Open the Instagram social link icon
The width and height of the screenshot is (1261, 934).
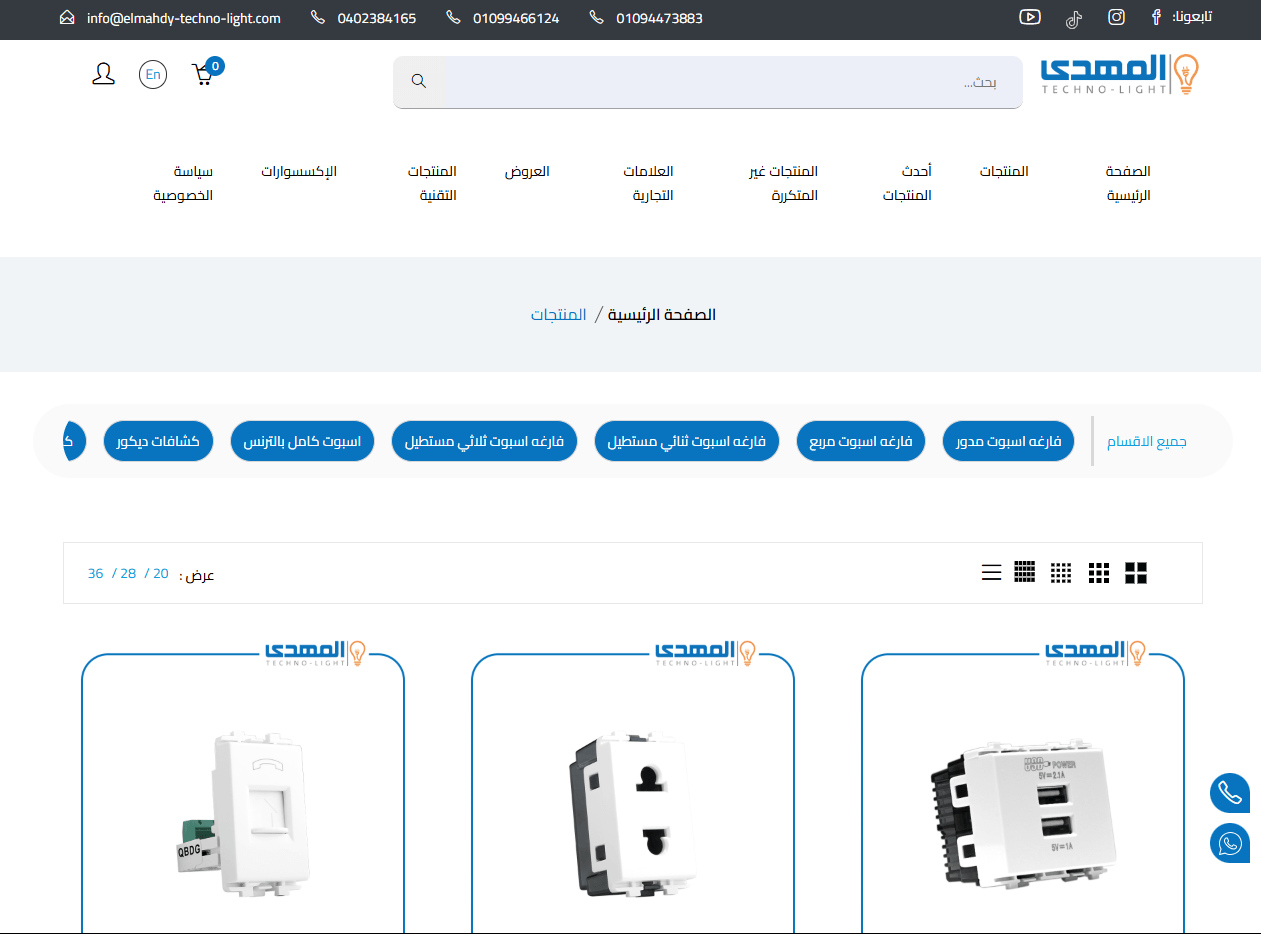[1116, 17]
